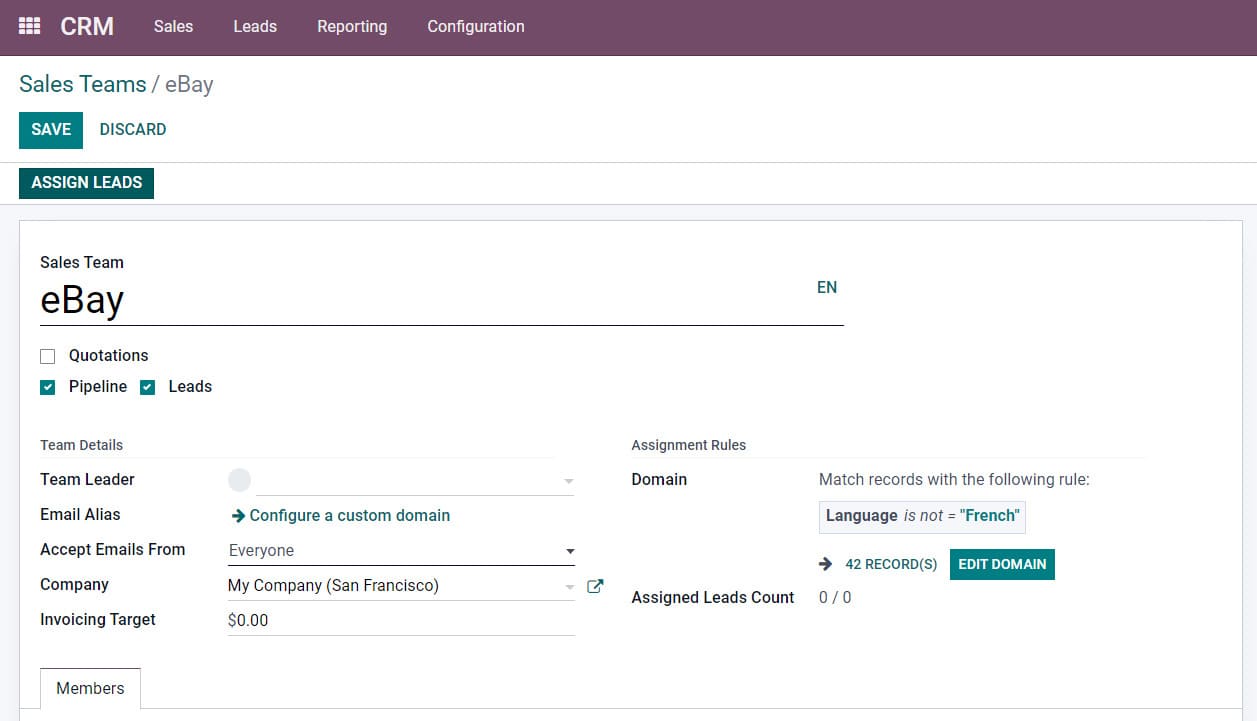Uncheck the Pipeline checkbox
This screenshot has width=1257, height=721.
point(48,387)
